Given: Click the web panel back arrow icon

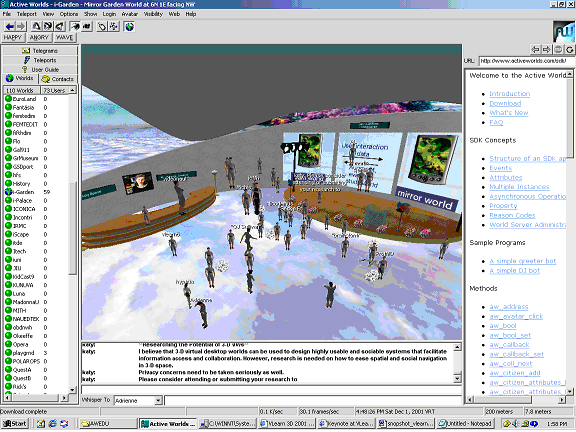Looking at the screenshot, I should tap(536, 49).
